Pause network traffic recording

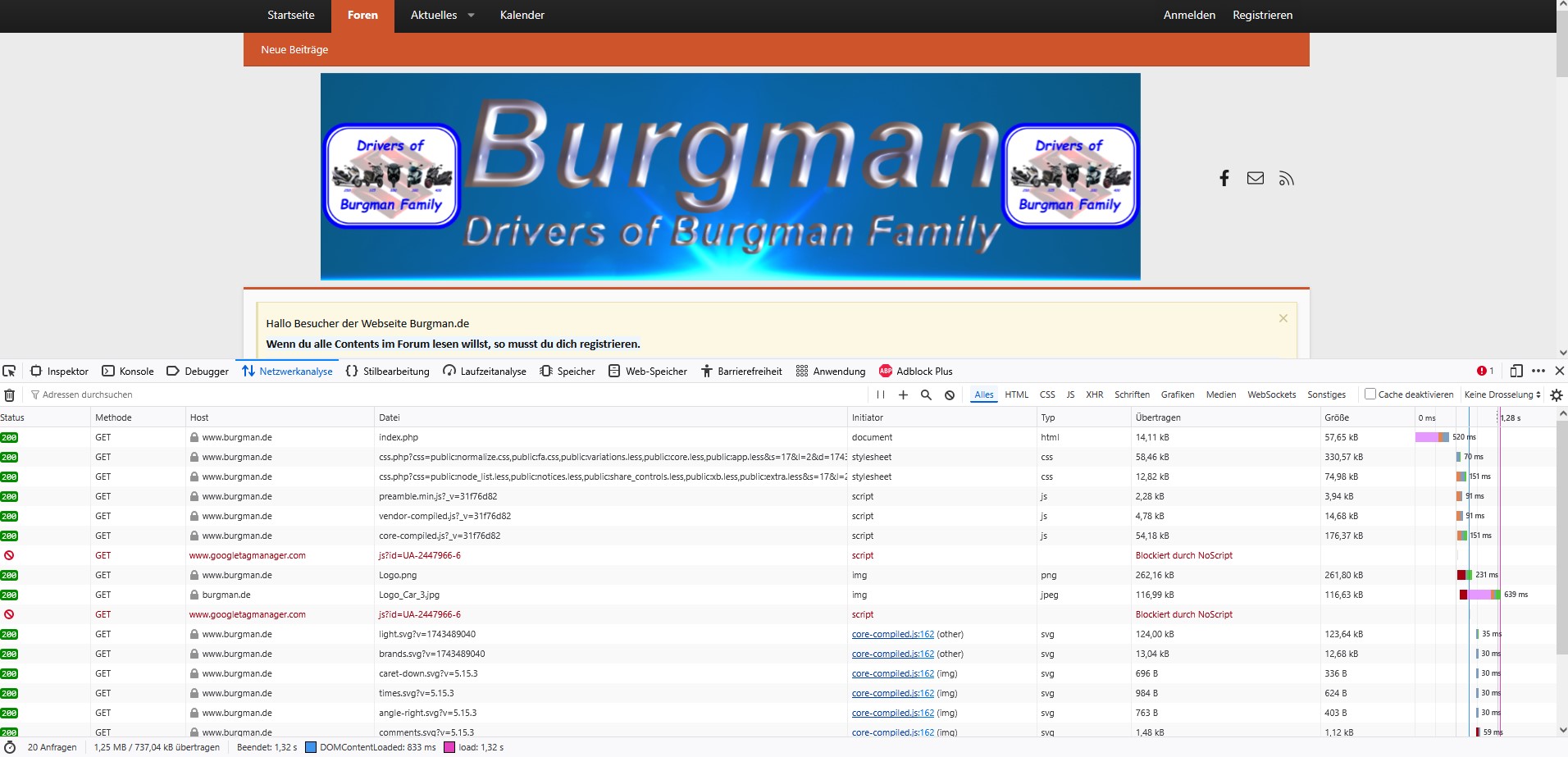point(880,394)
